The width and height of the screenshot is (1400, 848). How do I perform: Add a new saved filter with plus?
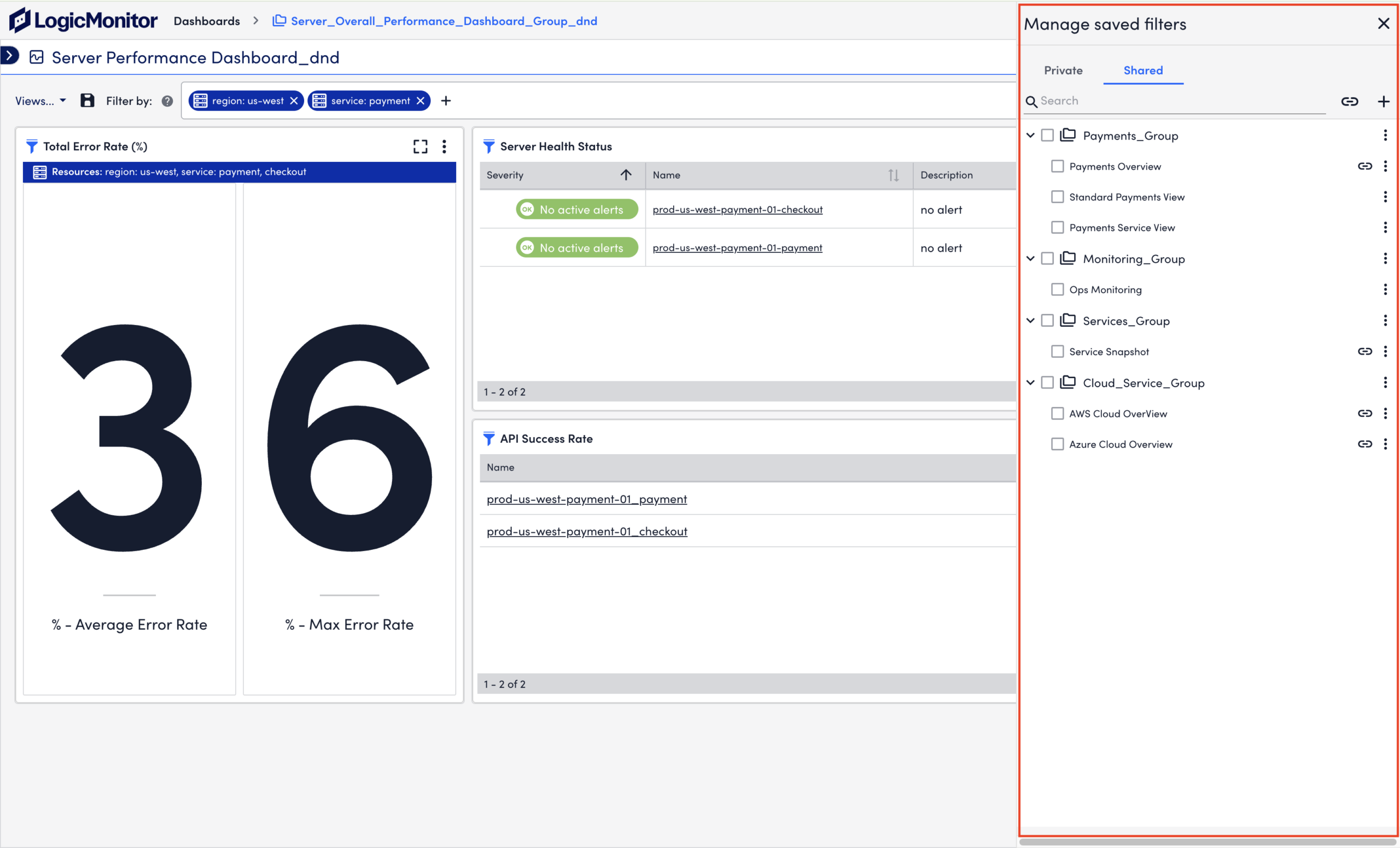pos(1384,101)
